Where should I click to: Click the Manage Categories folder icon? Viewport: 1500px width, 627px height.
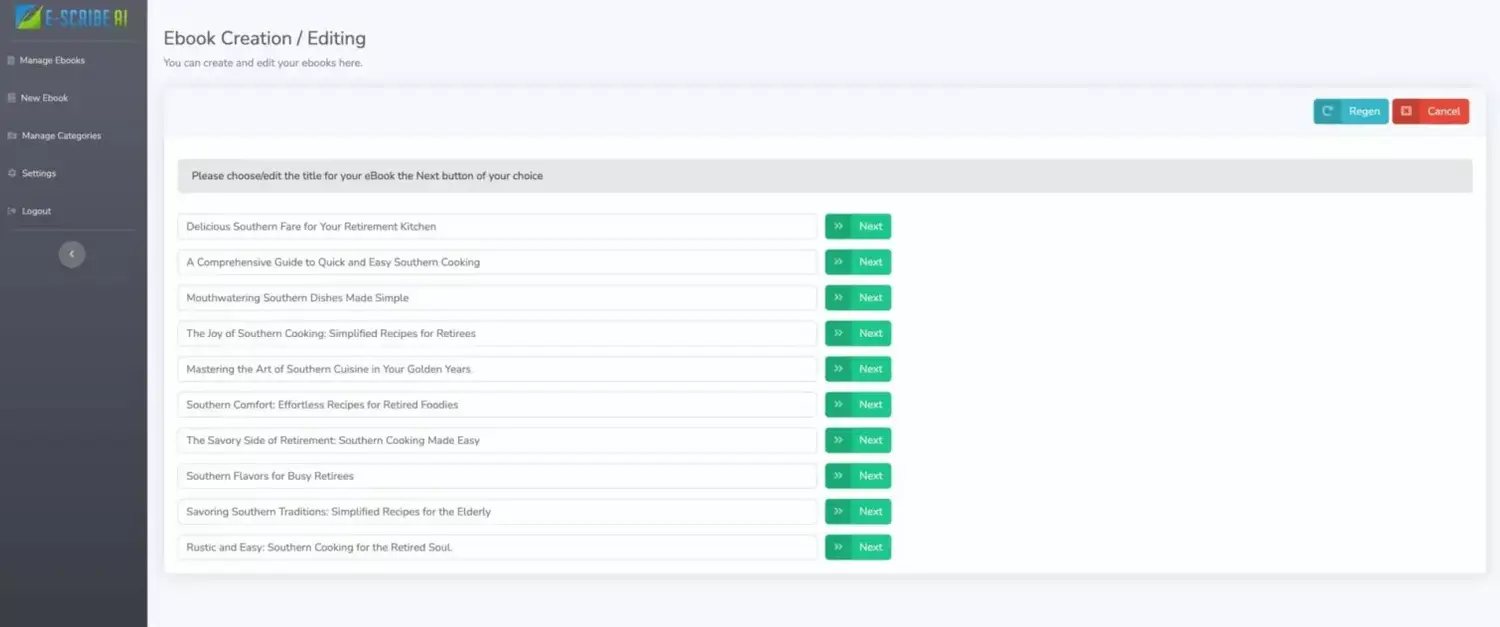[x=11, y=136]
